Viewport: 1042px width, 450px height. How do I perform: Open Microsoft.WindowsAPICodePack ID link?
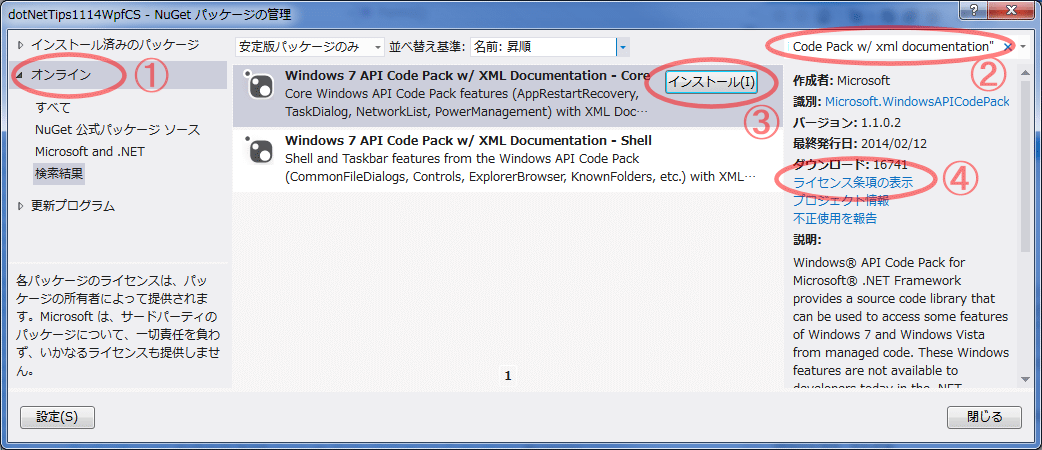[917, 102]
